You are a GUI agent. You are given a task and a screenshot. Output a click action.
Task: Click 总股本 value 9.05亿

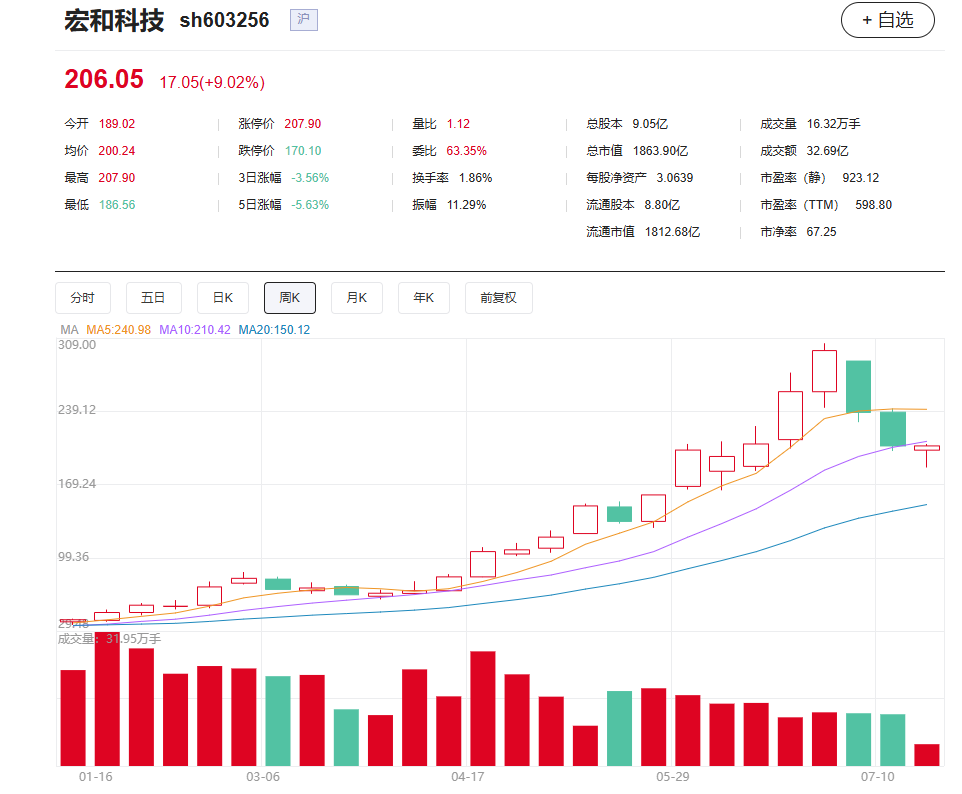pos(650,124)
